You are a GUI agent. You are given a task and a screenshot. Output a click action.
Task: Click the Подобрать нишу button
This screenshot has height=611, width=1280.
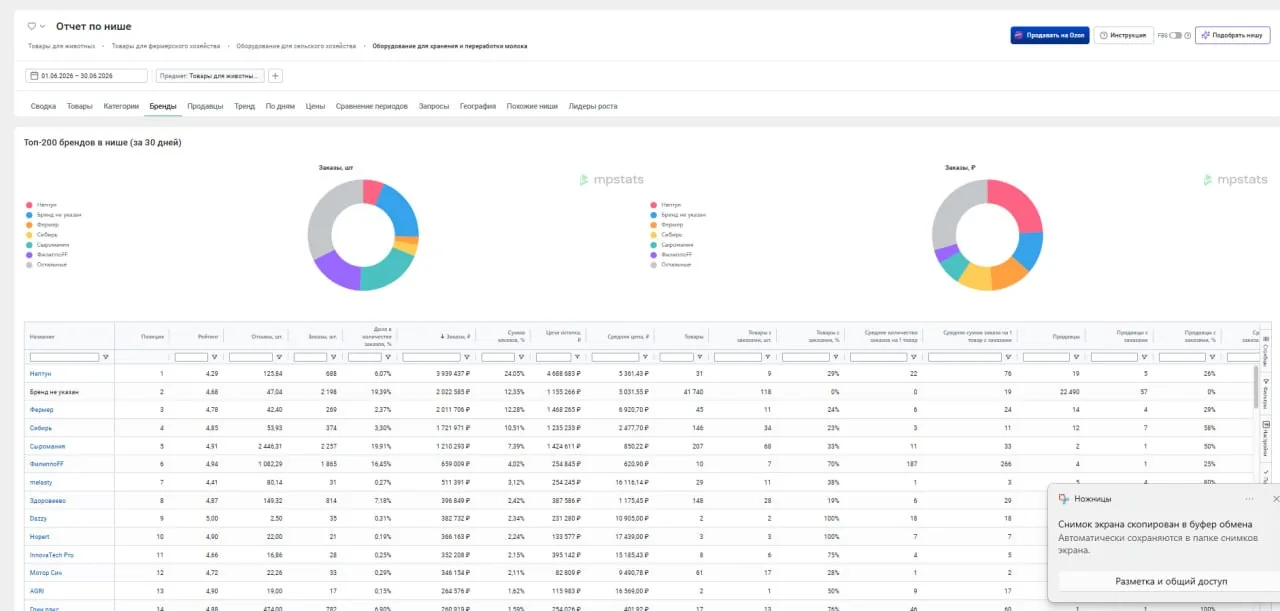click(1232, 35)
